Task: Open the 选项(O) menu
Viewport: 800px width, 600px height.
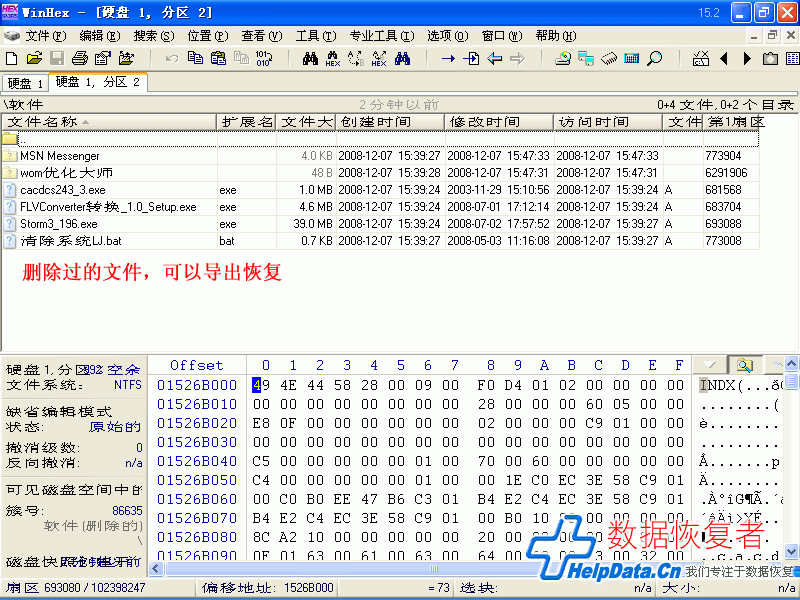Action: (x=447, y=36)
